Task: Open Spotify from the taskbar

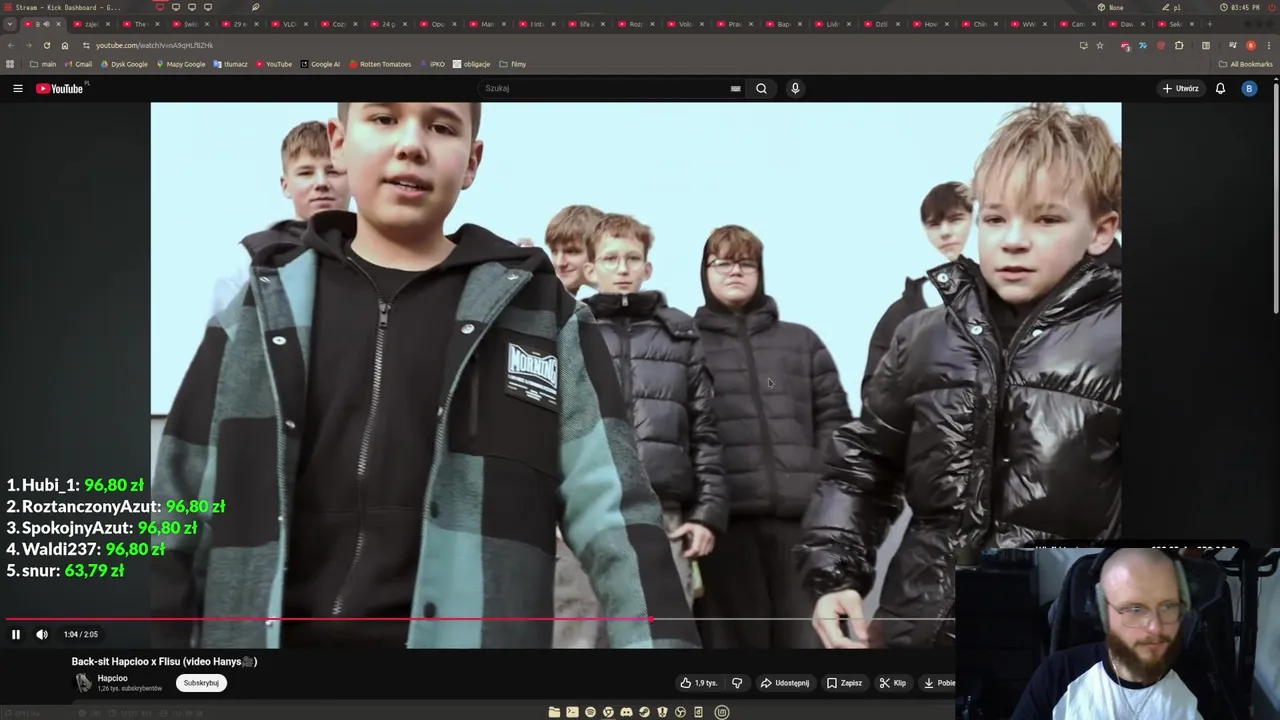Action: [x=590, y=712]
